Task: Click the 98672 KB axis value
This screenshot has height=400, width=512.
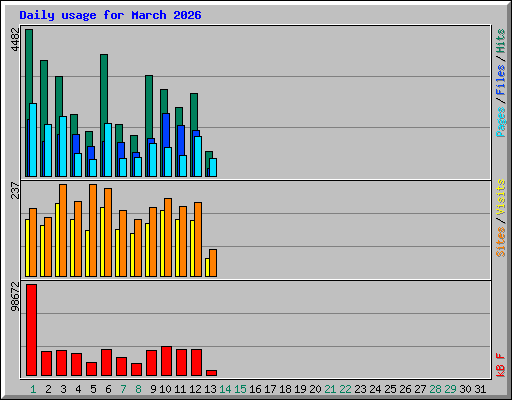Action: (16, 296)
